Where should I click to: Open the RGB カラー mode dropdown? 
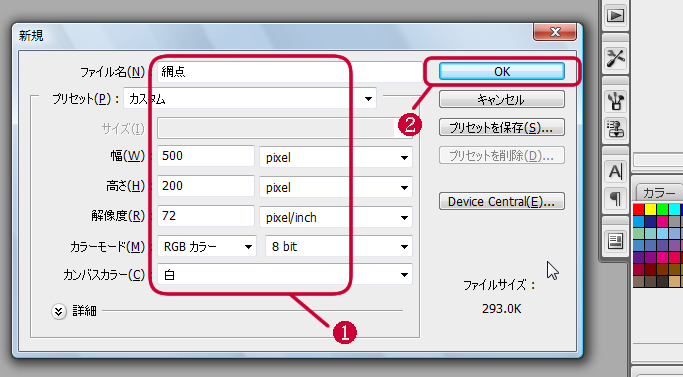[206, 247]
